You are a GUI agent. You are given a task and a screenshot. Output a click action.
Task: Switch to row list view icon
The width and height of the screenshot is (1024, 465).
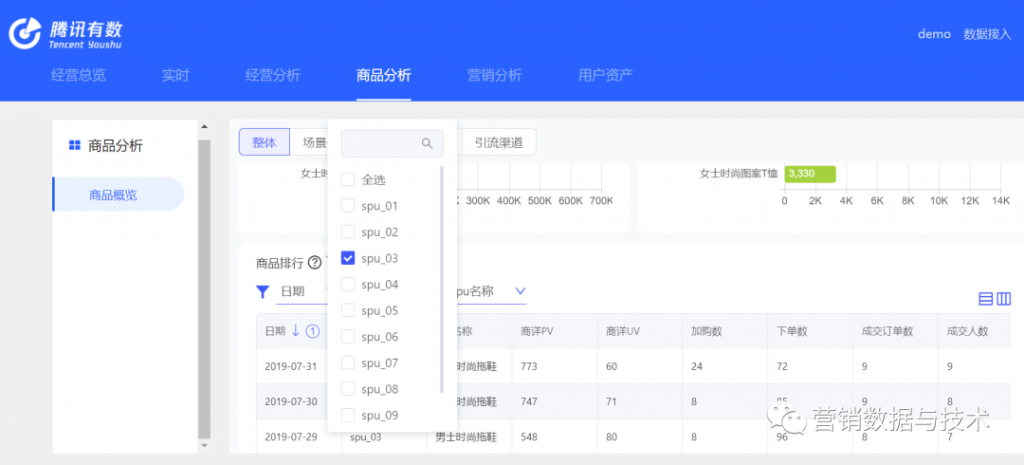[986, 299]
